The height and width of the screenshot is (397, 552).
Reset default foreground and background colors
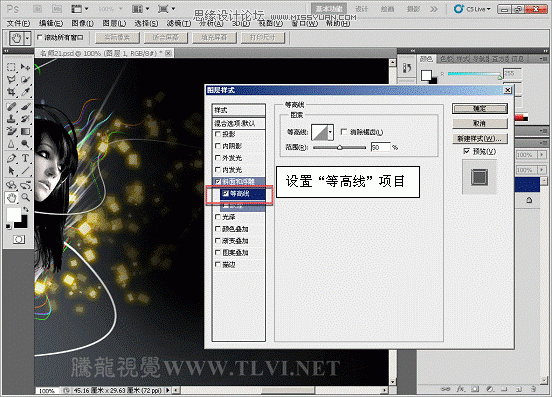tap(8, 227)
